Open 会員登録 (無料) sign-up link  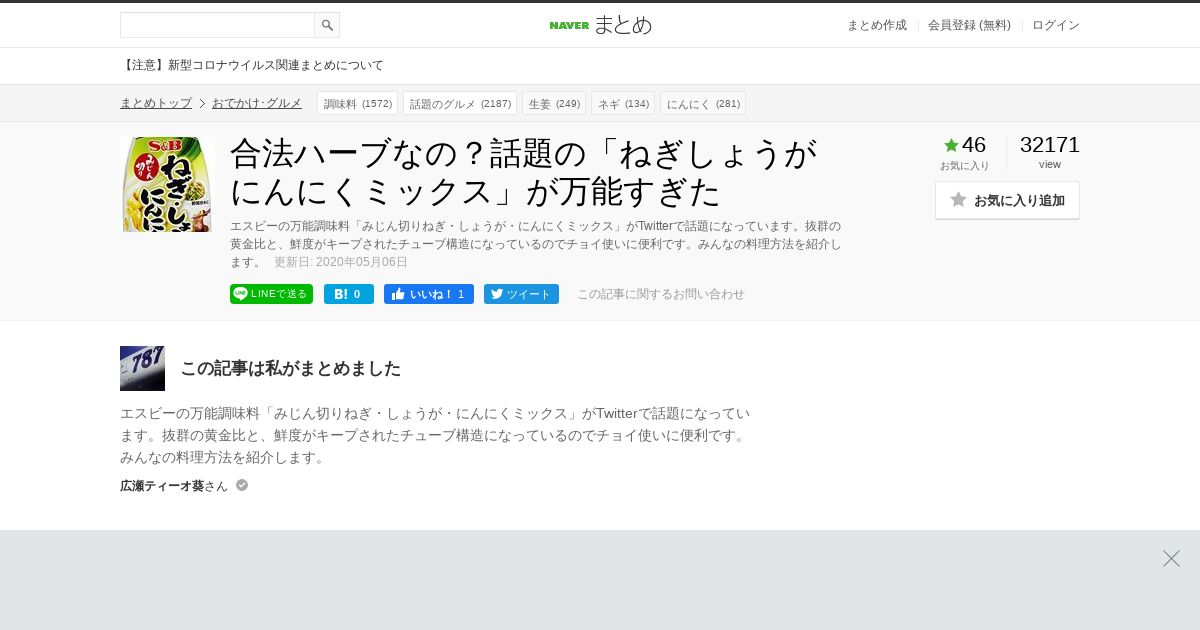[969, 25]
